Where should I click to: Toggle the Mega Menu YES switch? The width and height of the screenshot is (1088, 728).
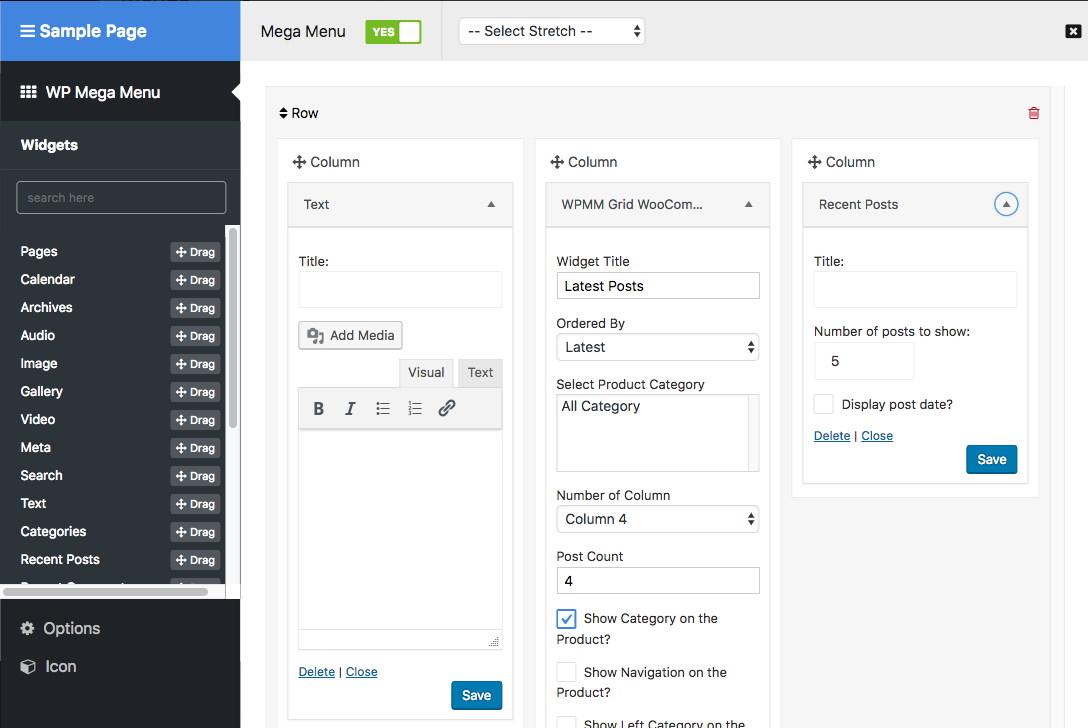tap(393, 32)
